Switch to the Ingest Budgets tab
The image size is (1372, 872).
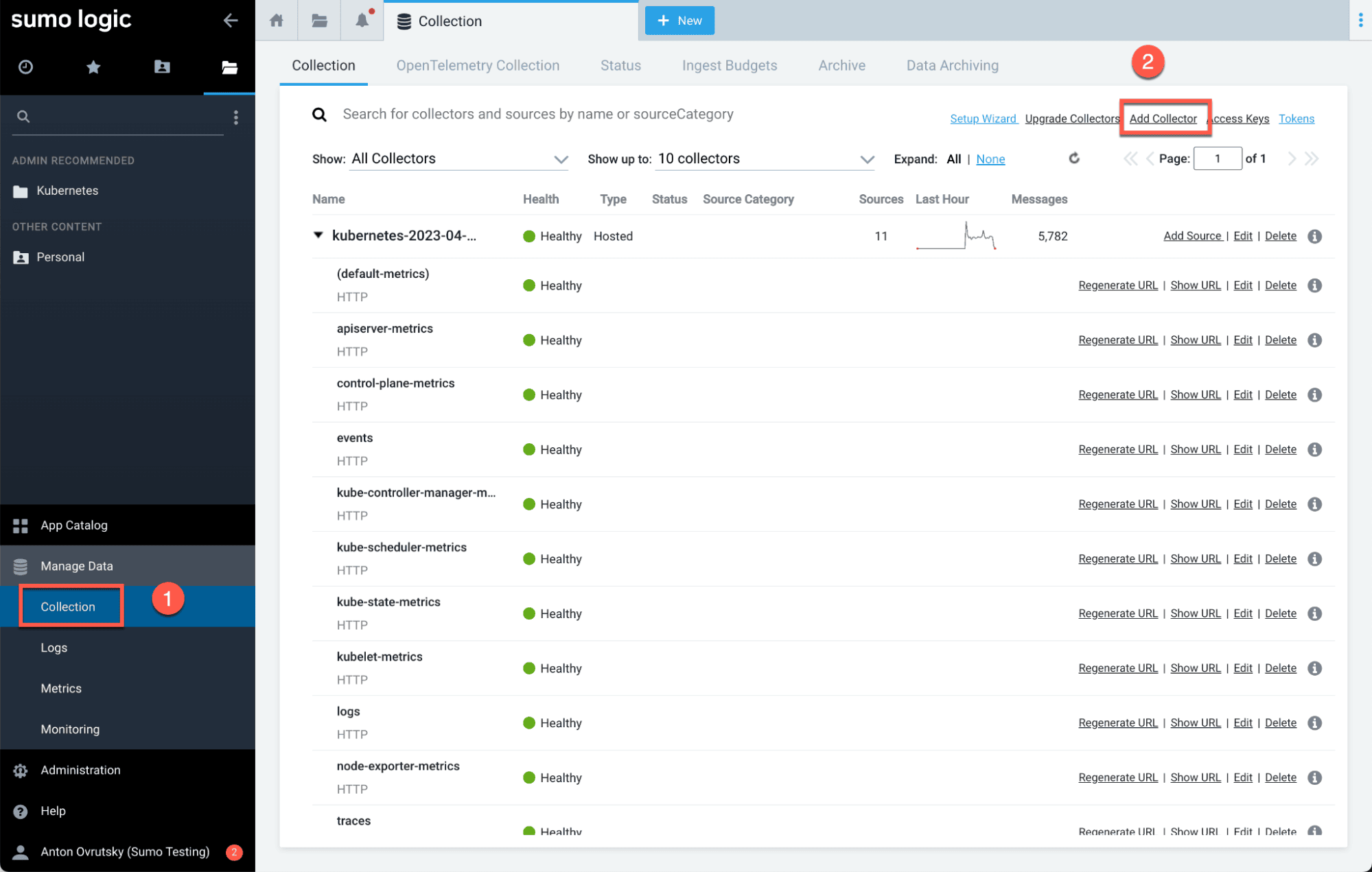pyautogui.click(x=729, y=65)
